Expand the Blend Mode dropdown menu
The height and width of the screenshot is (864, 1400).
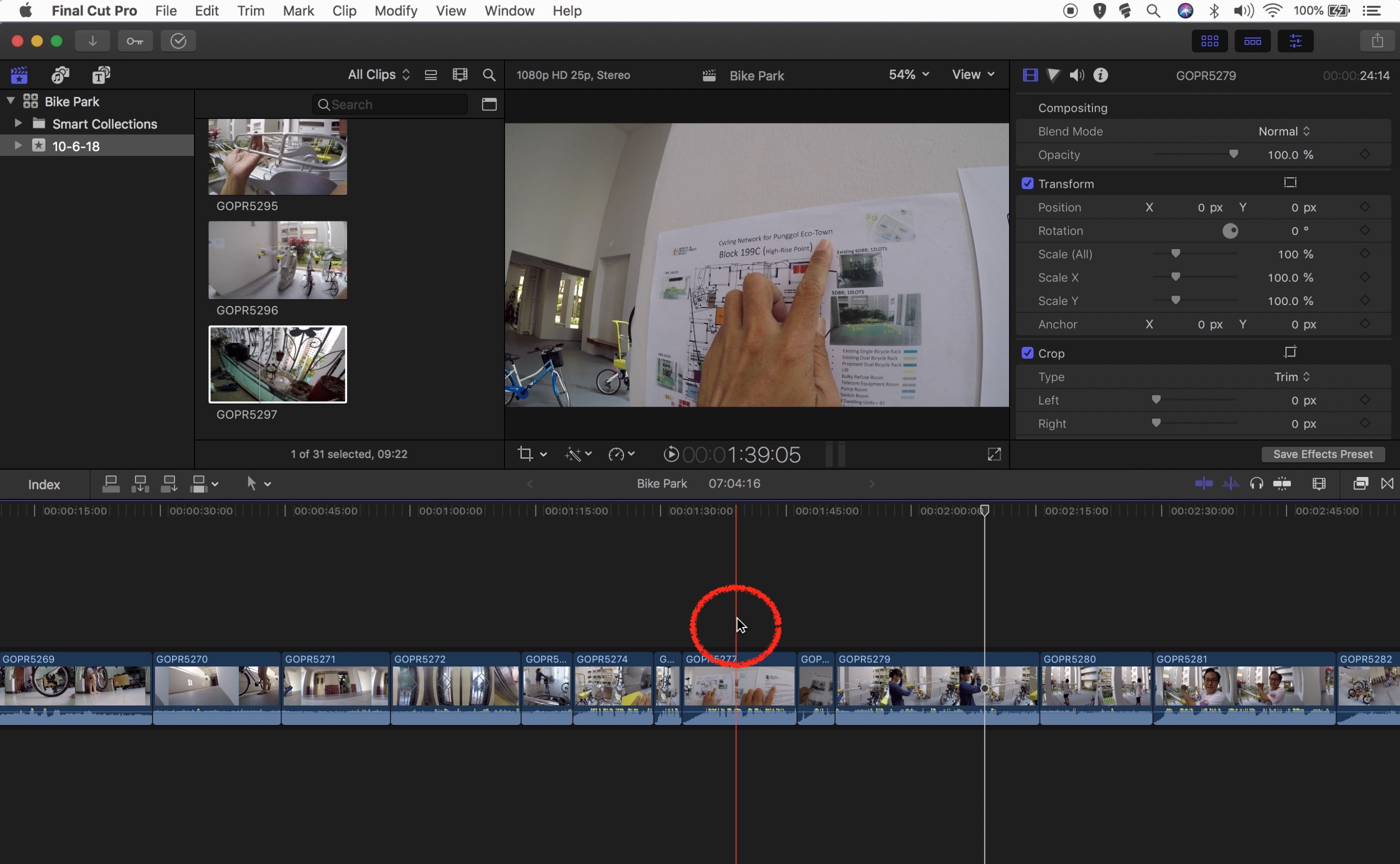pos(1283,131)
